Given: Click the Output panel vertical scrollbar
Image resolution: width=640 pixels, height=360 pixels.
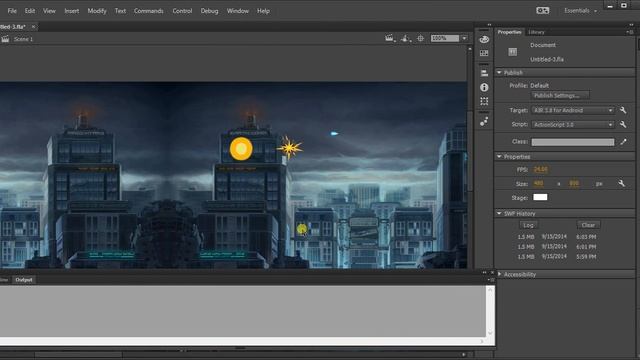Looking at the screenshot, I should click(x=490, y=311).
